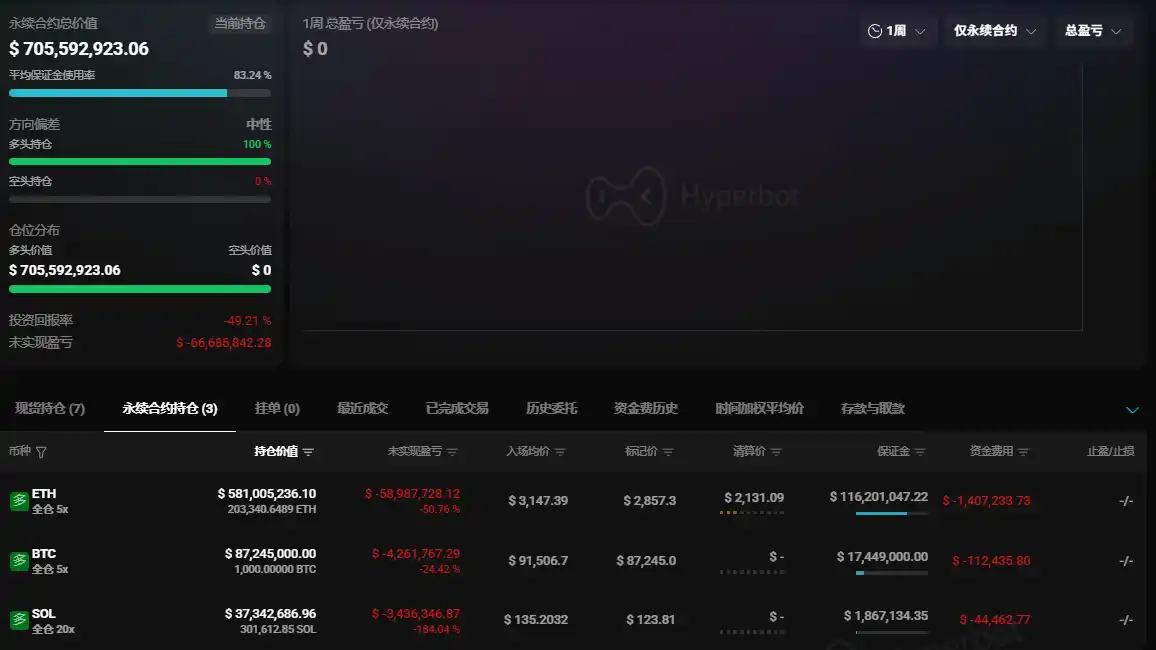
Task: Click ETH funding fee $ -1,407,233.73
Action: (986, 501)
